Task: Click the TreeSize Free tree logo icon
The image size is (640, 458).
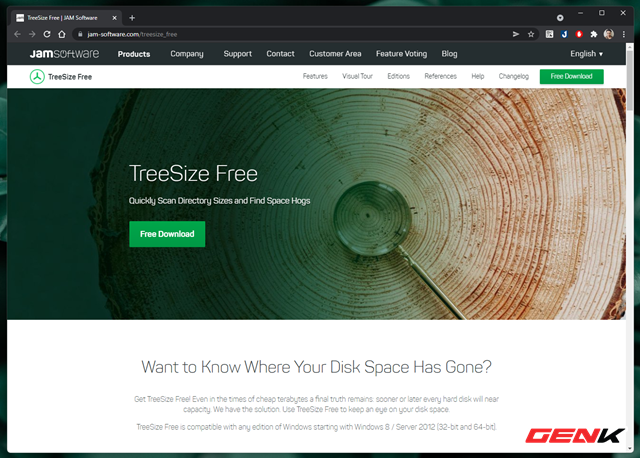Action: pyautogui.click(x=38, y=76)
